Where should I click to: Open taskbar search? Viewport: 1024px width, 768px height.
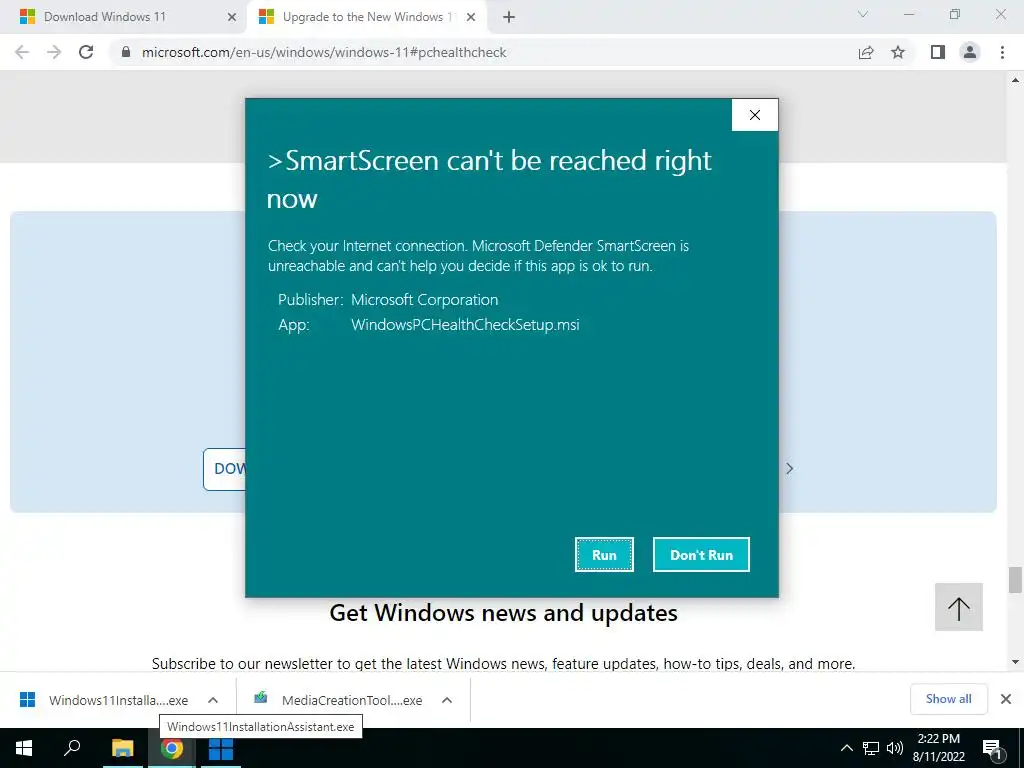point(72,748)
